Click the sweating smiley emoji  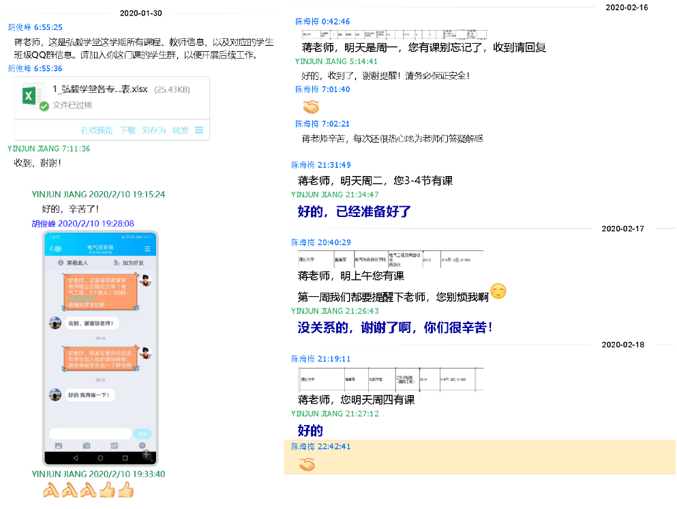click(498, 291)
